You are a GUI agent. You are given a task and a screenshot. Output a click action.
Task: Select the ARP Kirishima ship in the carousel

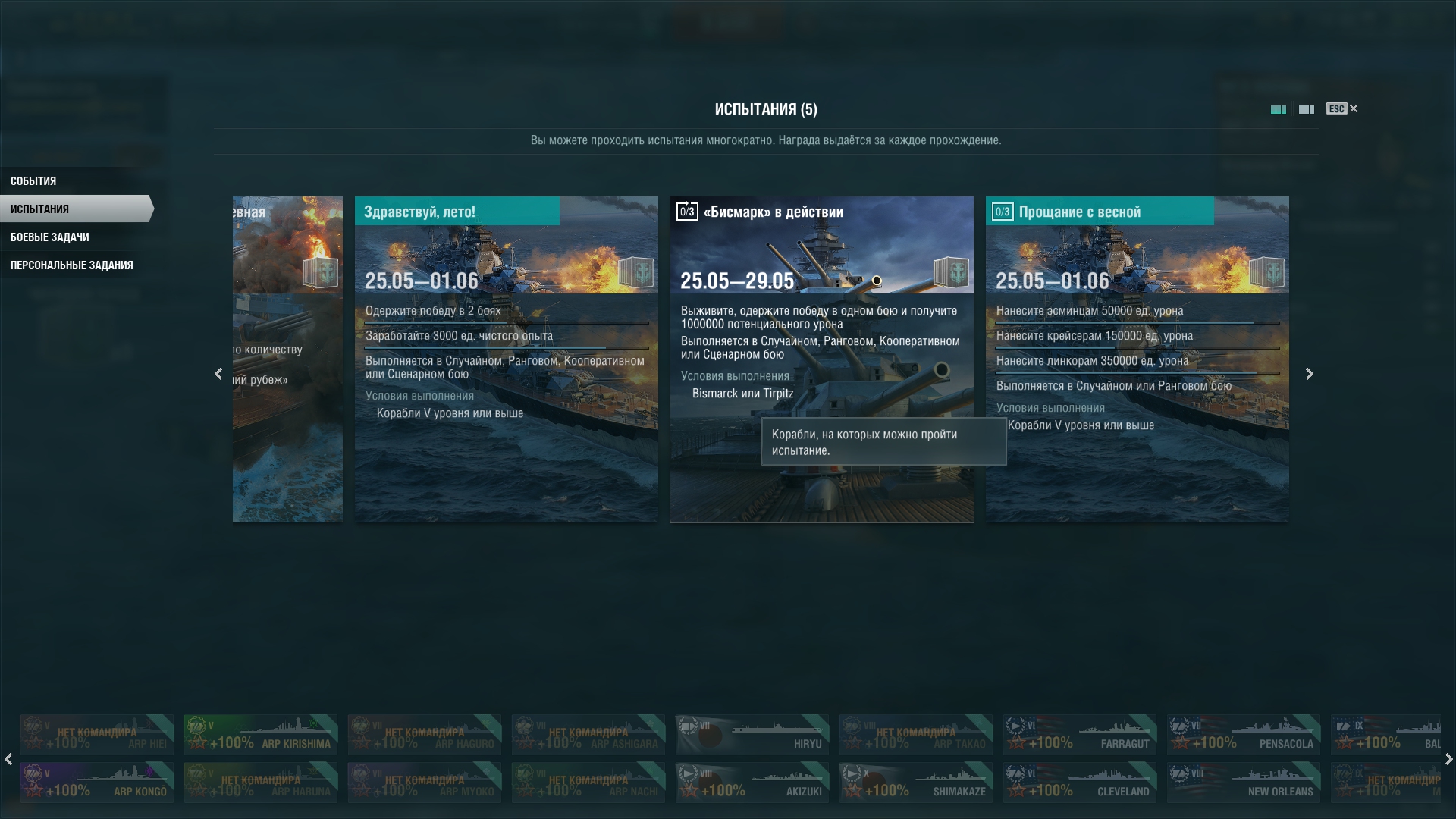[x=261, y=734]
